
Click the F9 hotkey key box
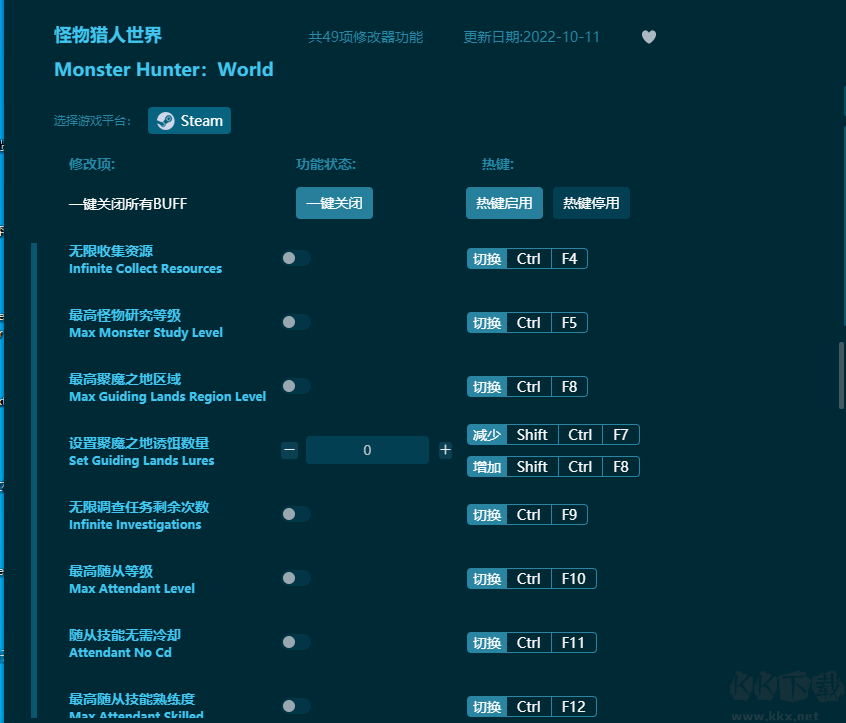click(x=569, y=514)
